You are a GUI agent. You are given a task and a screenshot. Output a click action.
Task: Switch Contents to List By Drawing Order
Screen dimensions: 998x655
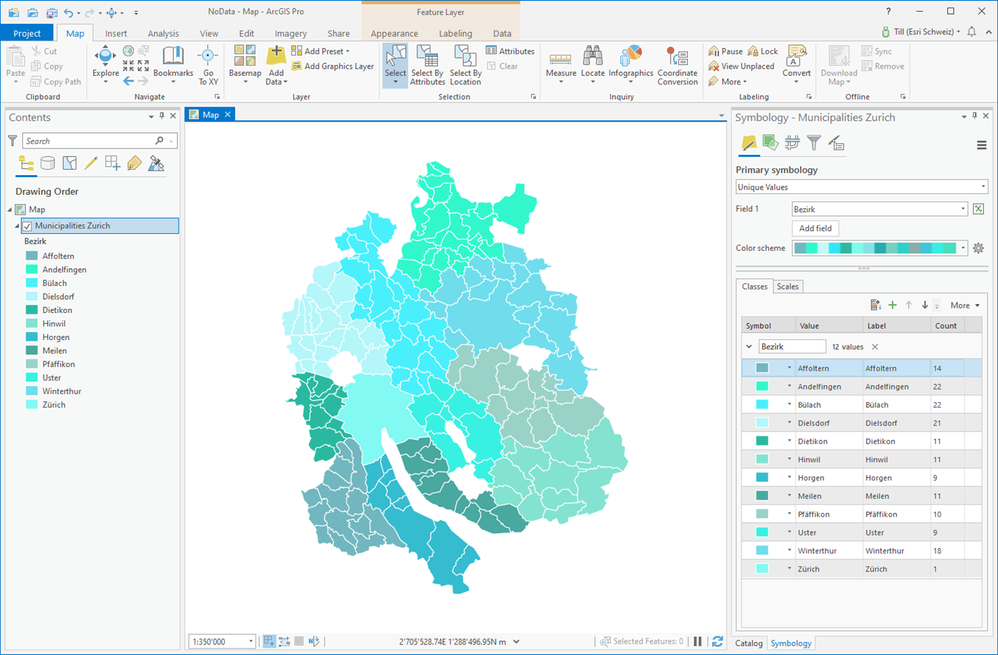(x=26, y=164)
